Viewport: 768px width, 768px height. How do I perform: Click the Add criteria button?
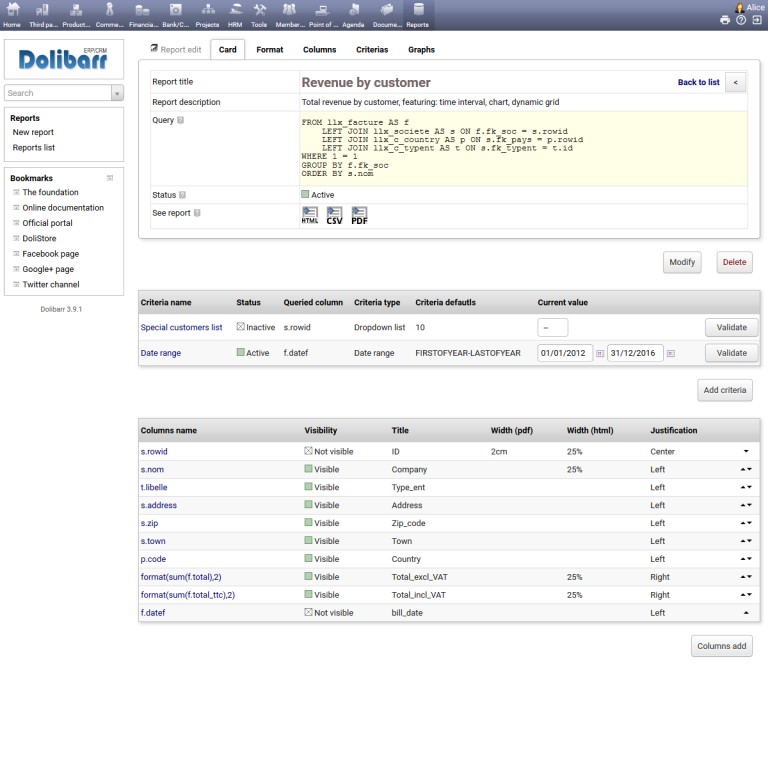pos(724,390)
